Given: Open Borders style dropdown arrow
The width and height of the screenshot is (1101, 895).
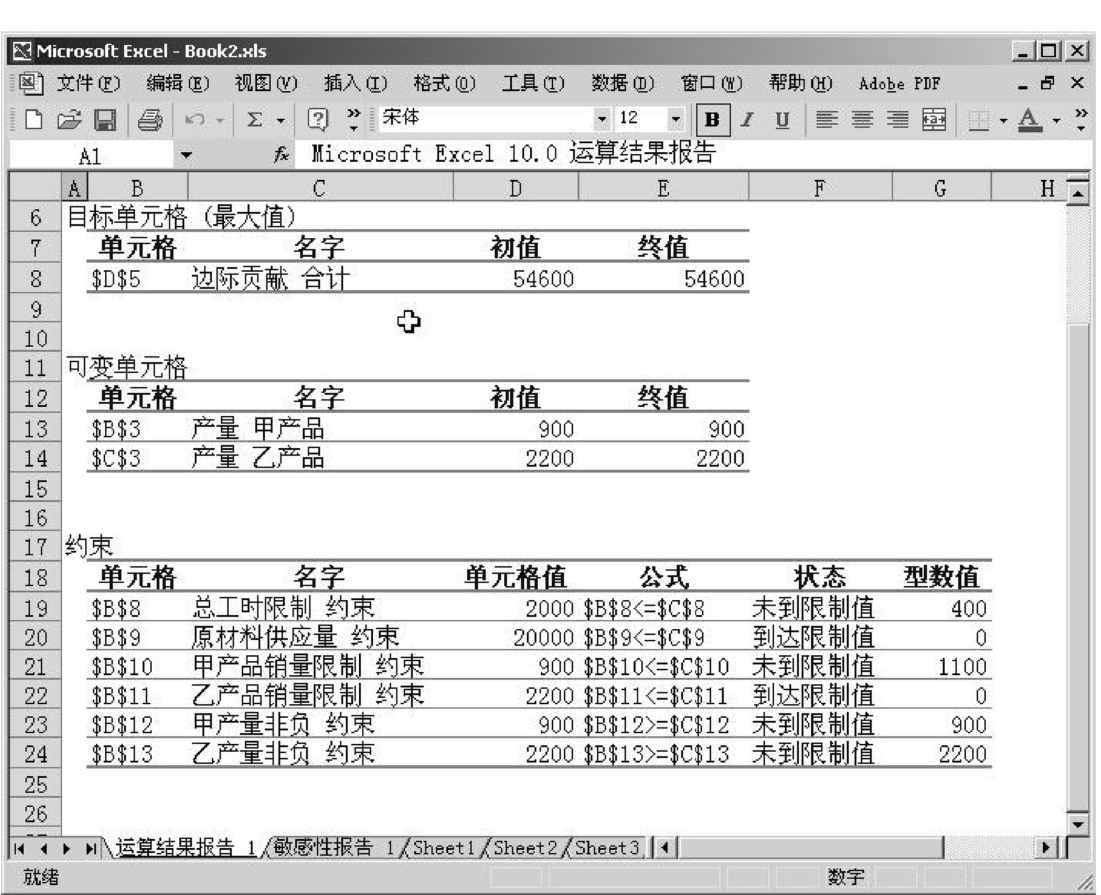Looking at the screenshot, I should click(1003, 121).
